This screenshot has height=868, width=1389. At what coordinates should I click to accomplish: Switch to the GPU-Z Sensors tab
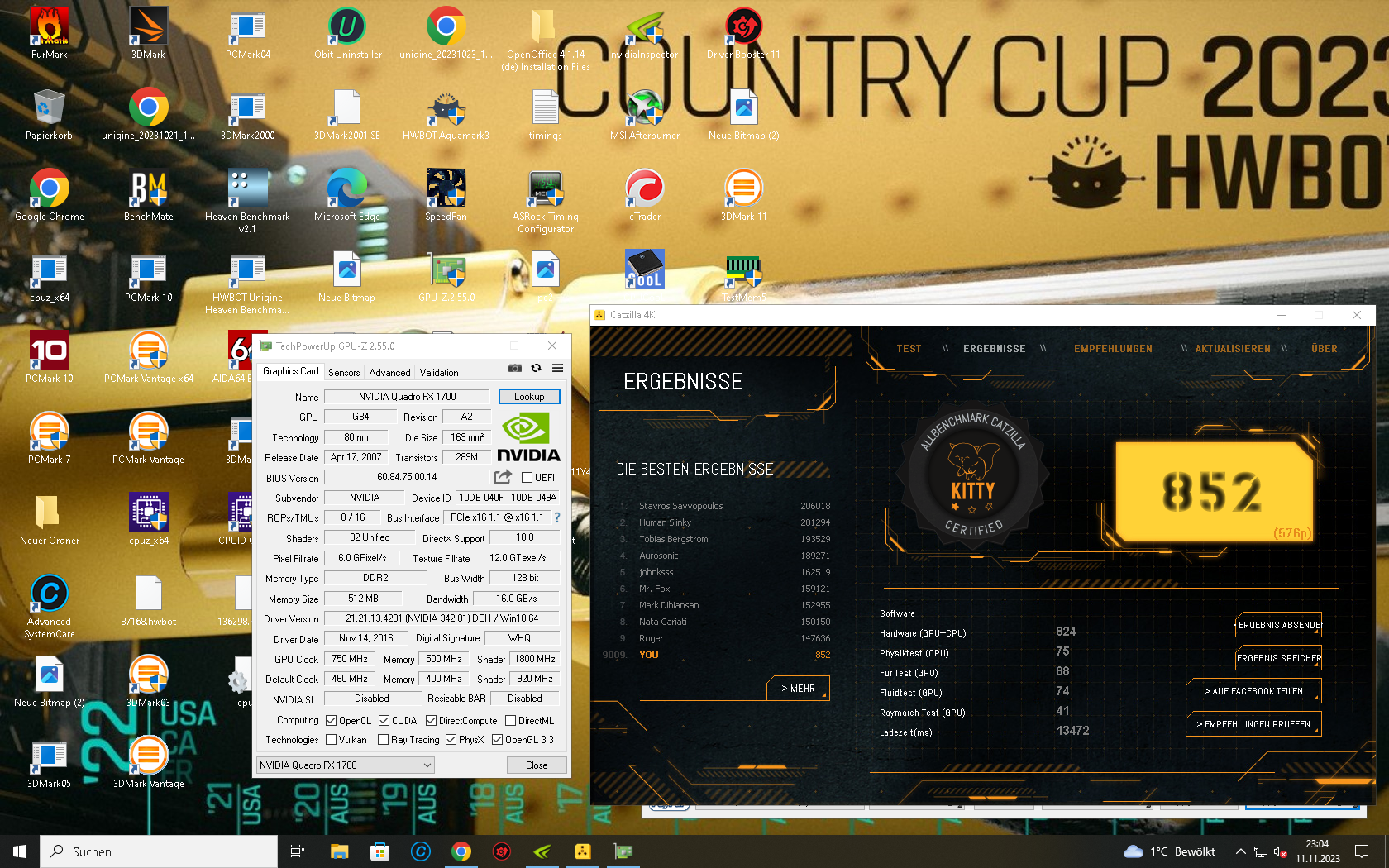coord(344,373)
